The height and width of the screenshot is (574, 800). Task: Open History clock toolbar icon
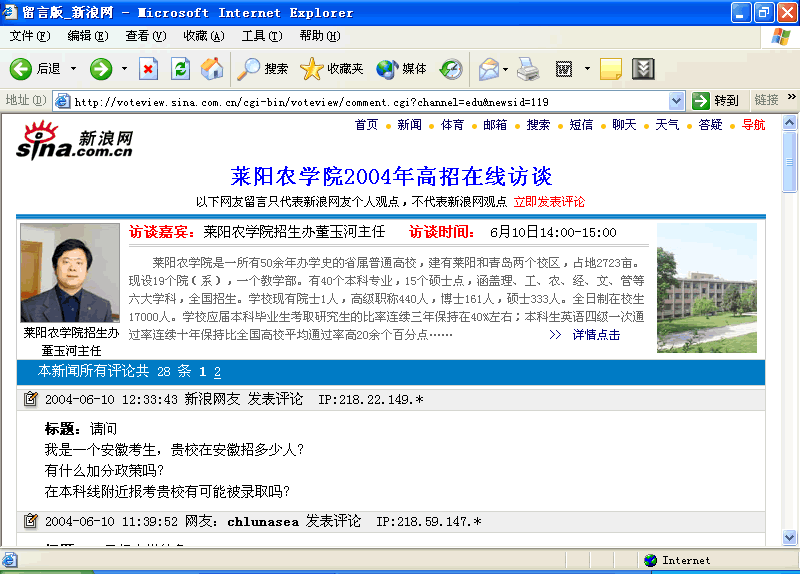click(x=452, y=69)
